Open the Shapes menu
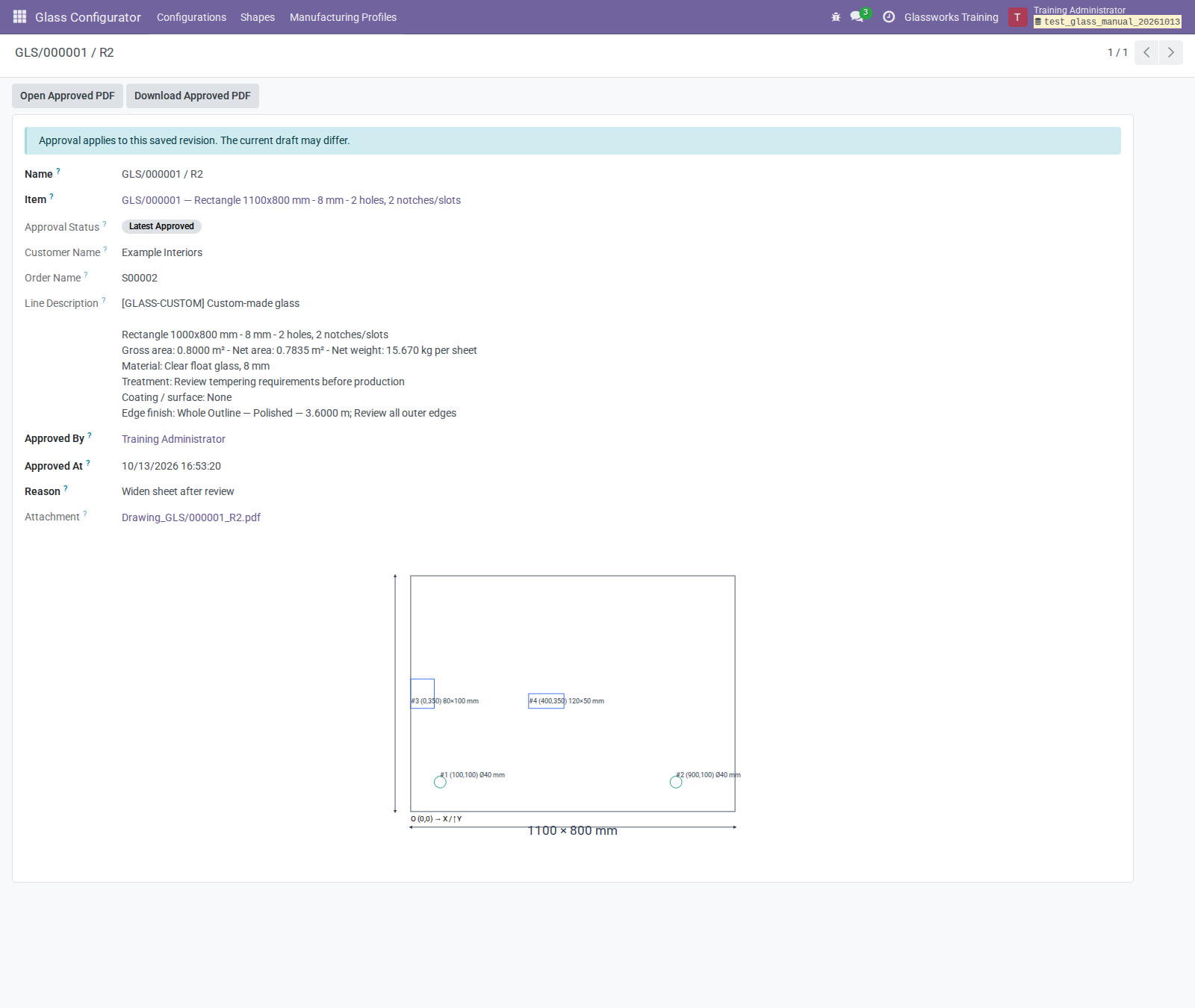The height and width of the screenshot is (1008, 1195). pos(258,17)
